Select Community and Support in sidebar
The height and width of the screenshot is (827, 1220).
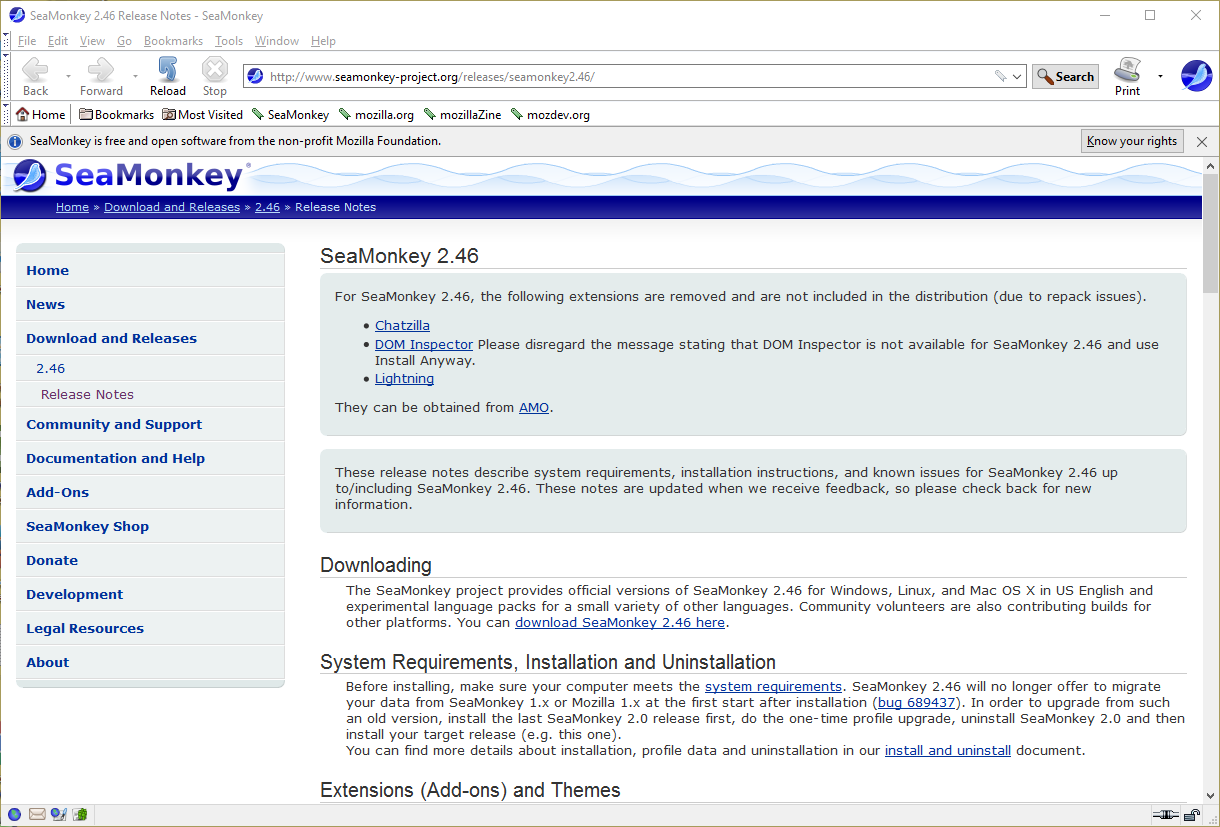click(x=150, y=425)
